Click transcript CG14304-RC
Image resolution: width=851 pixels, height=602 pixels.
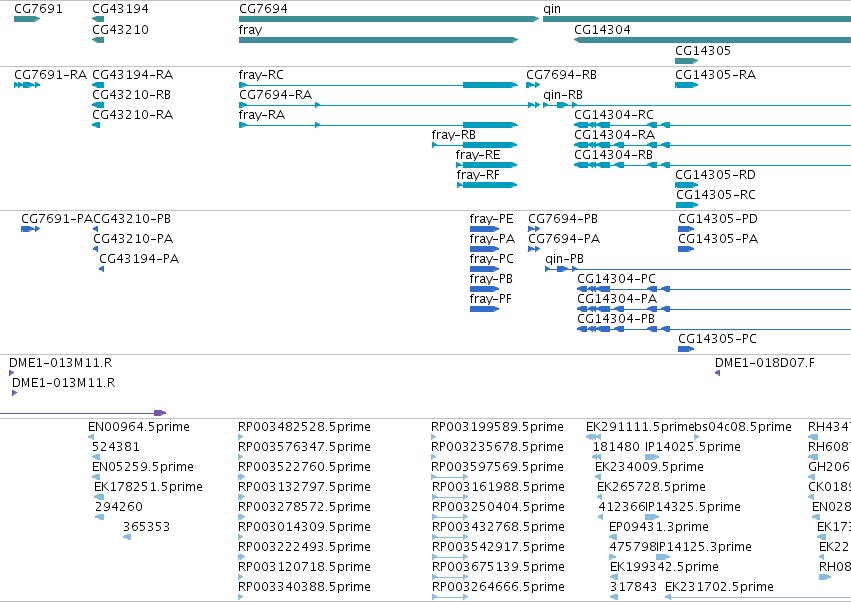pyautogui.click(x=614, y=115)
